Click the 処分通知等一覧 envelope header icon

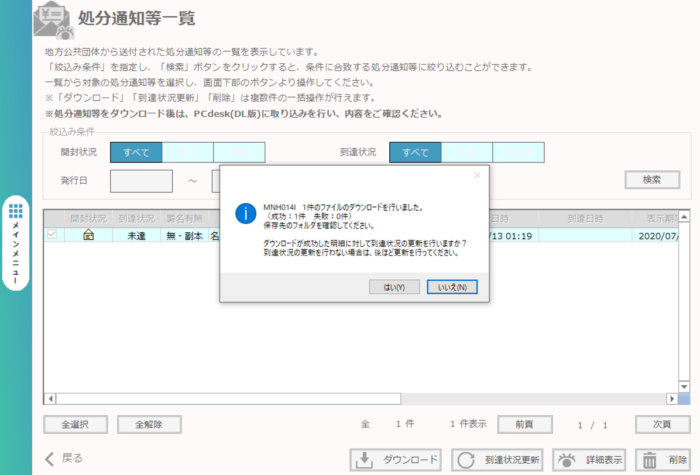(x=54, y=21)
